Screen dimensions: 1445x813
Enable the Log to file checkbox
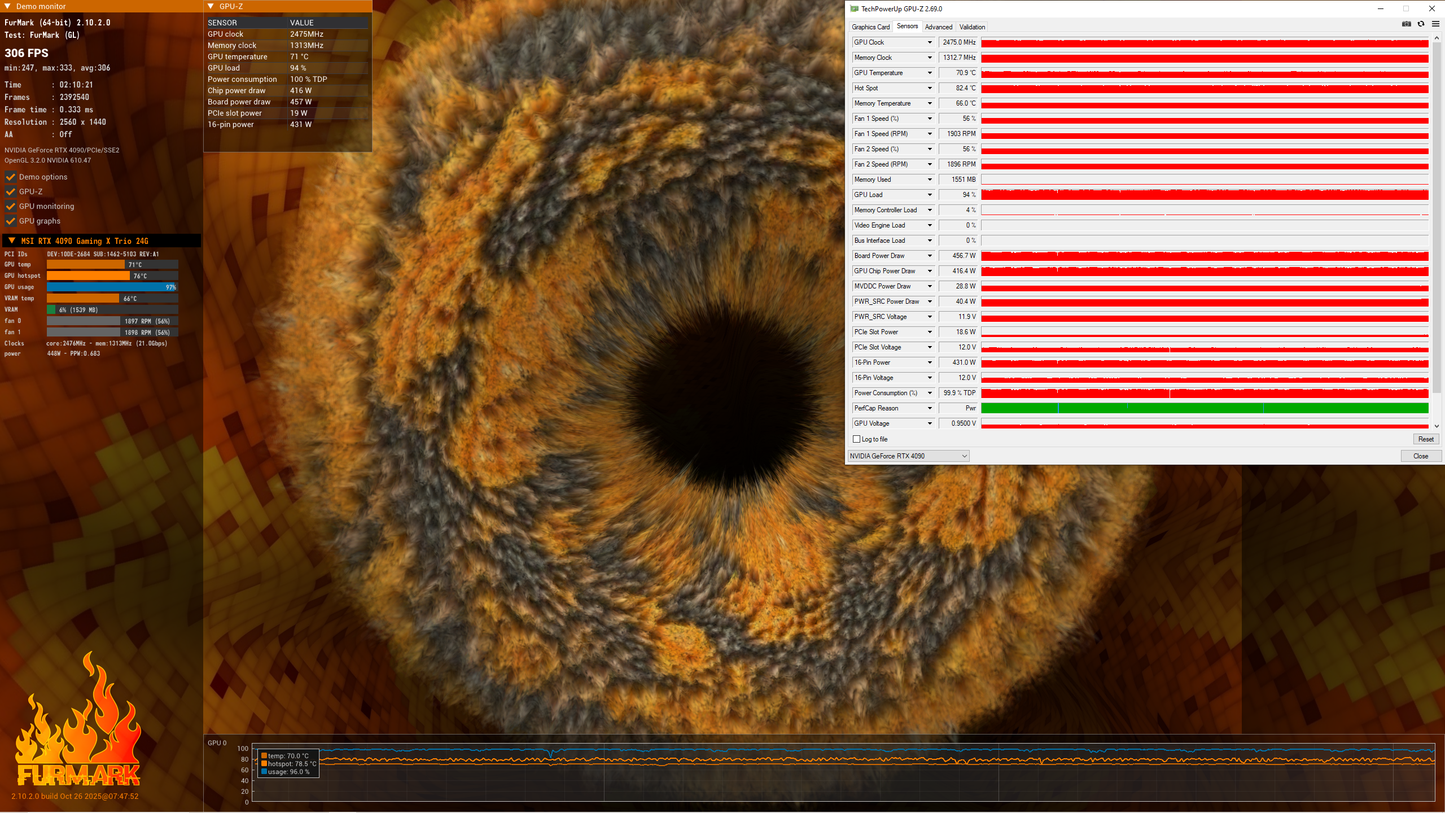click(856, 439)
